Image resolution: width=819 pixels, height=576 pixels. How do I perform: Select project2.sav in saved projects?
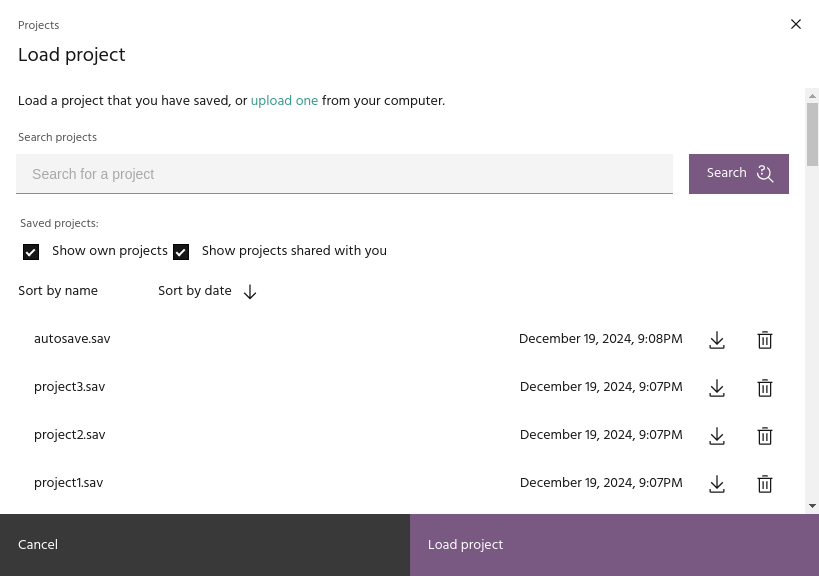point(69,435)
